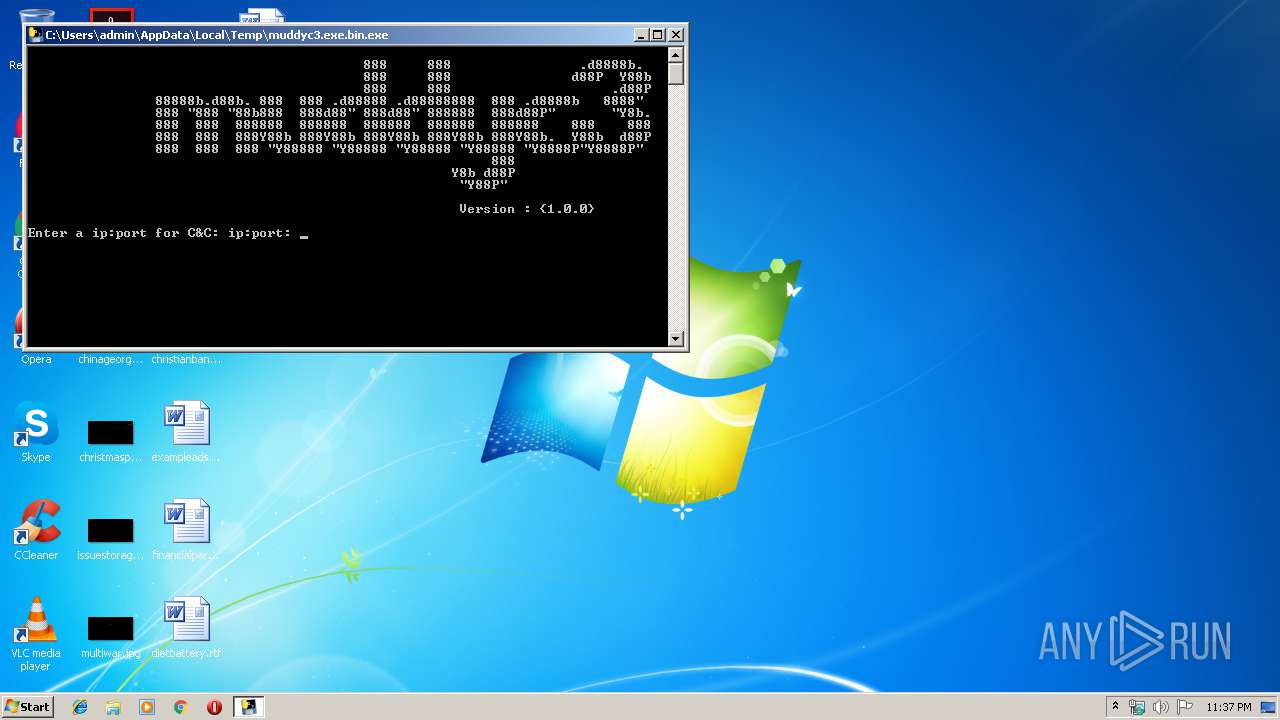This screenshot has height=720, width=1280.
Task: Open Windows Explorer from the taskbar
Action: [113, 707]
